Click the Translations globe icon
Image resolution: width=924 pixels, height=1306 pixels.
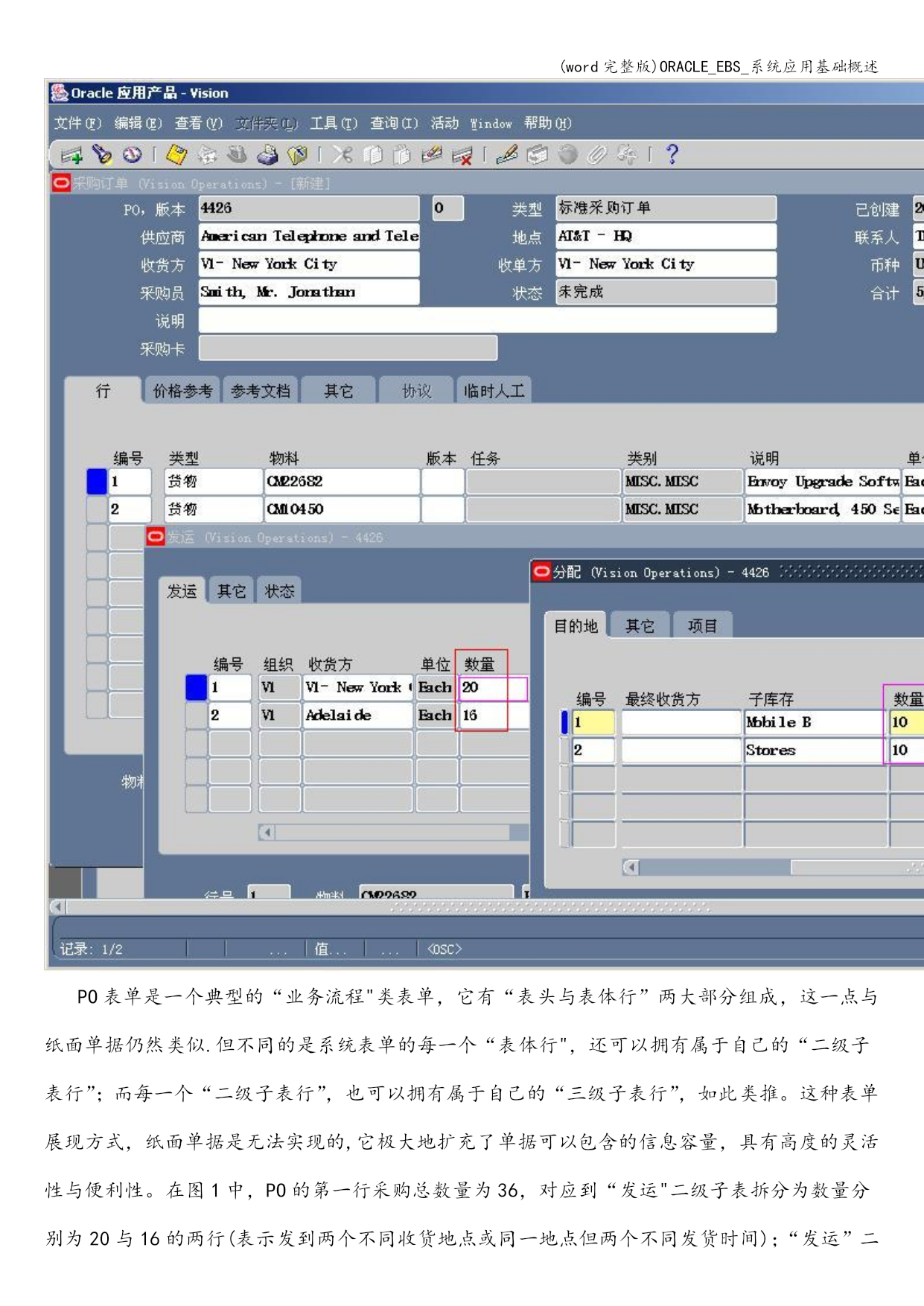[x=567, y=155]
